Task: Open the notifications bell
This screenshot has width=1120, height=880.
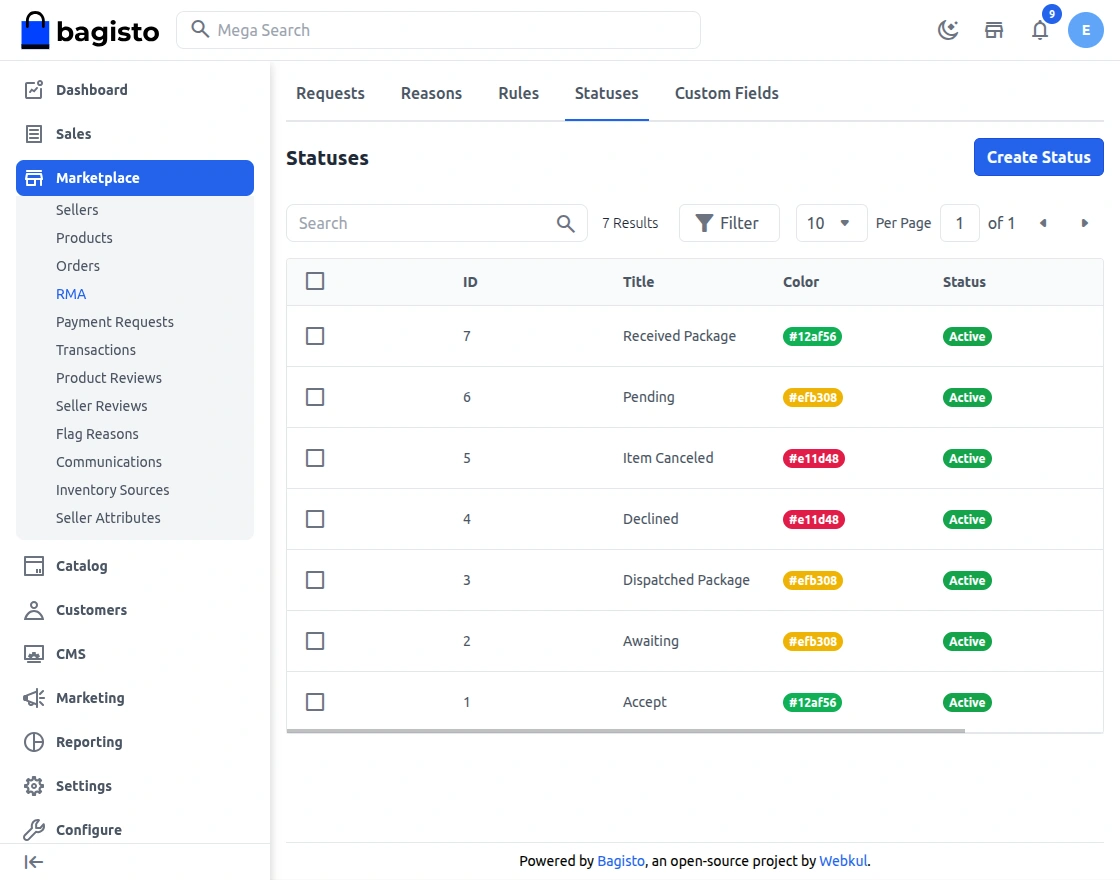Action: click(1040, 30)
